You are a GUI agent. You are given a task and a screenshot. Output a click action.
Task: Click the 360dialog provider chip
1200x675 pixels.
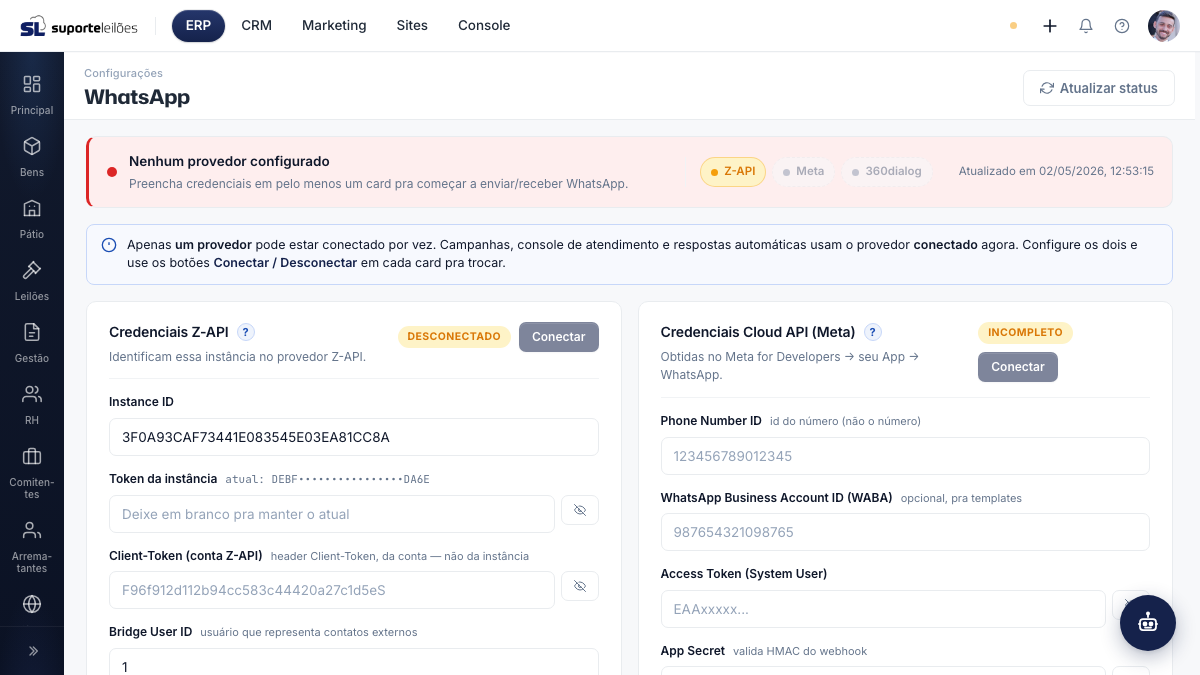[x=886, y=172]
